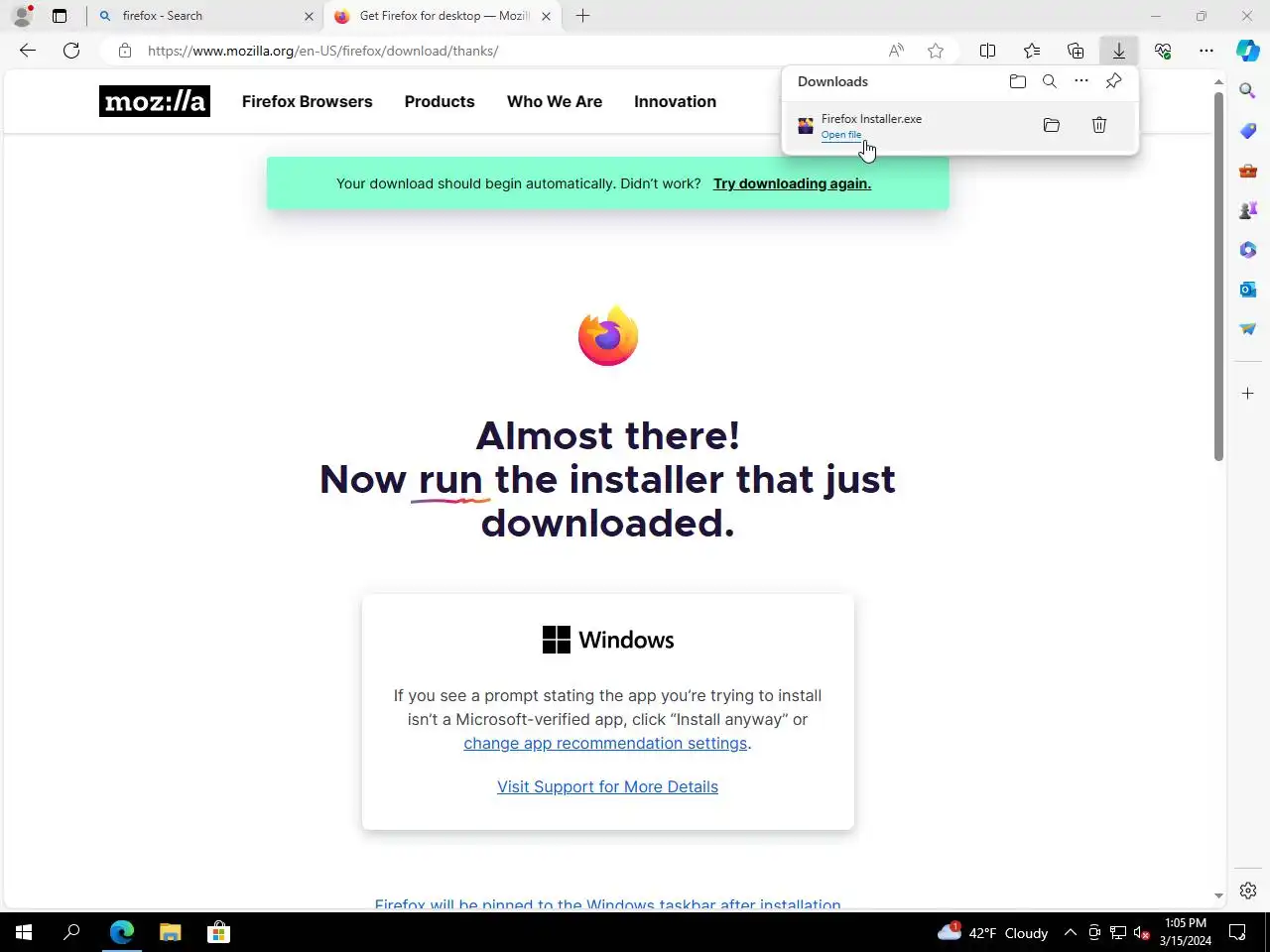Open sidebar Outlook icon
This screenshot has height=952, width=1270.
click(x=1248, y=290)
